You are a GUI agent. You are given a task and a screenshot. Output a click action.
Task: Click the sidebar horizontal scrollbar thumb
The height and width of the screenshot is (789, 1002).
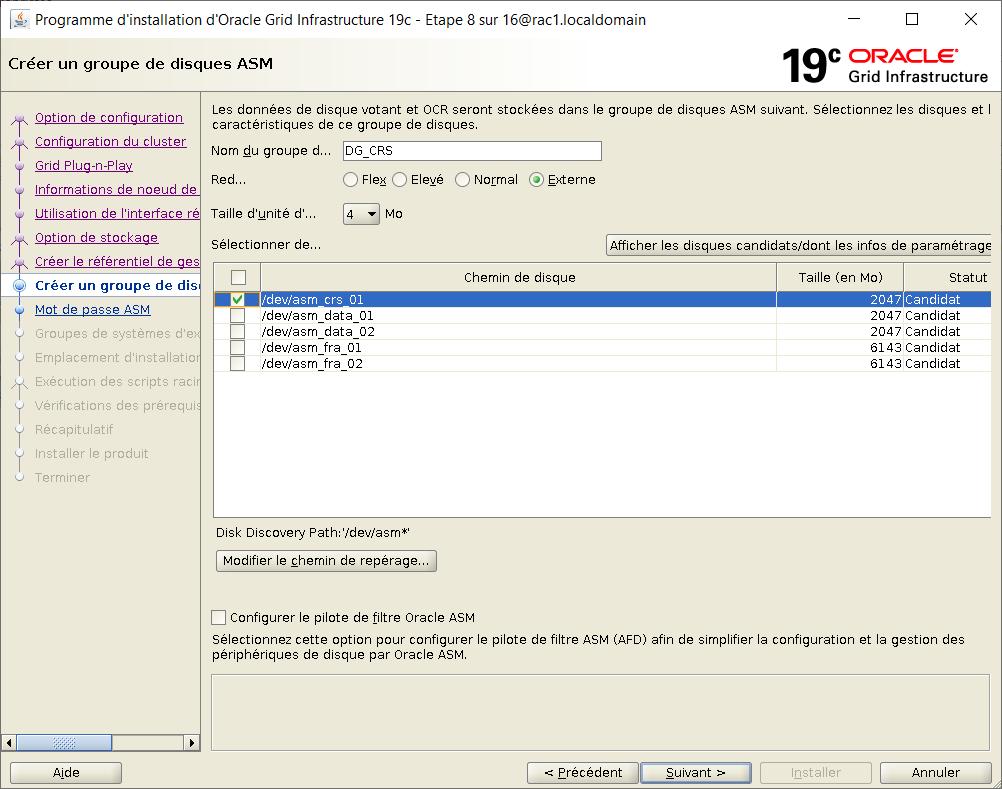coord(64,742)
